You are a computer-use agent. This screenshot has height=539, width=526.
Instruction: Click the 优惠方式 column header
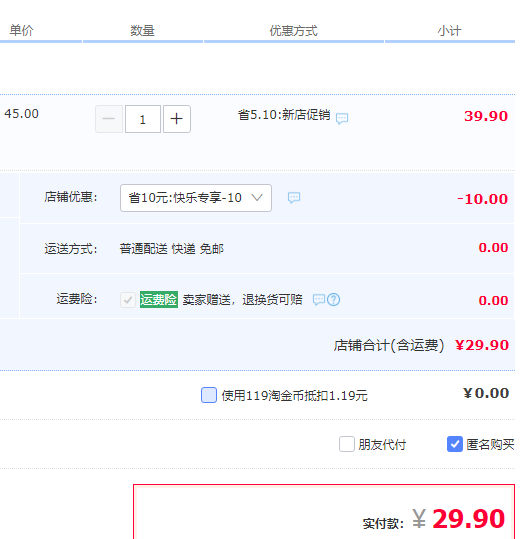[293, 31]
